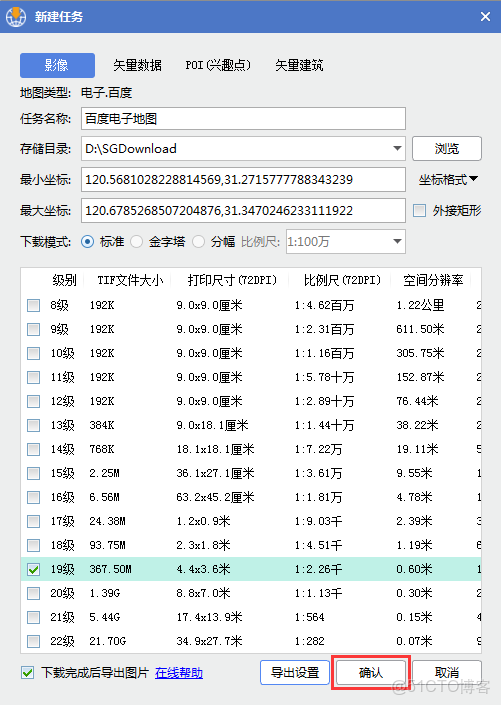Click the 21.70G file size cell
Viewport: 501px width, 705px height.
107,641
